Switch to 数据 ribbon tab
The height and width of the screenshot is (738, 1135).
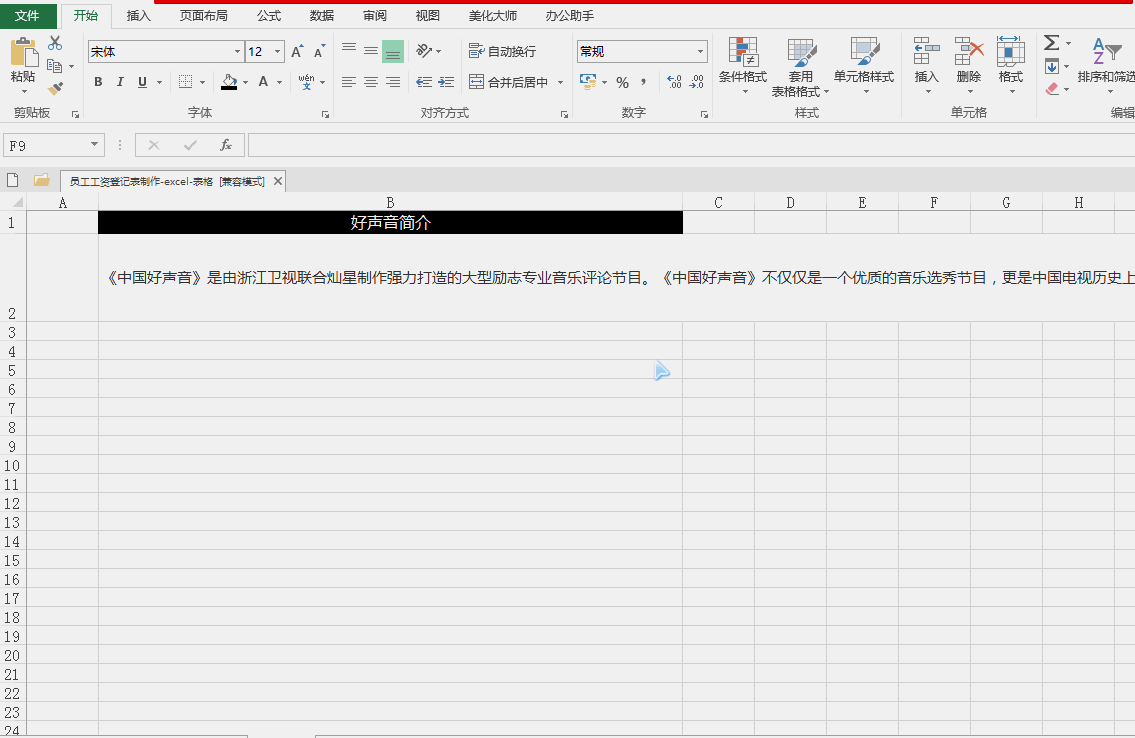[x=321, y=15]
